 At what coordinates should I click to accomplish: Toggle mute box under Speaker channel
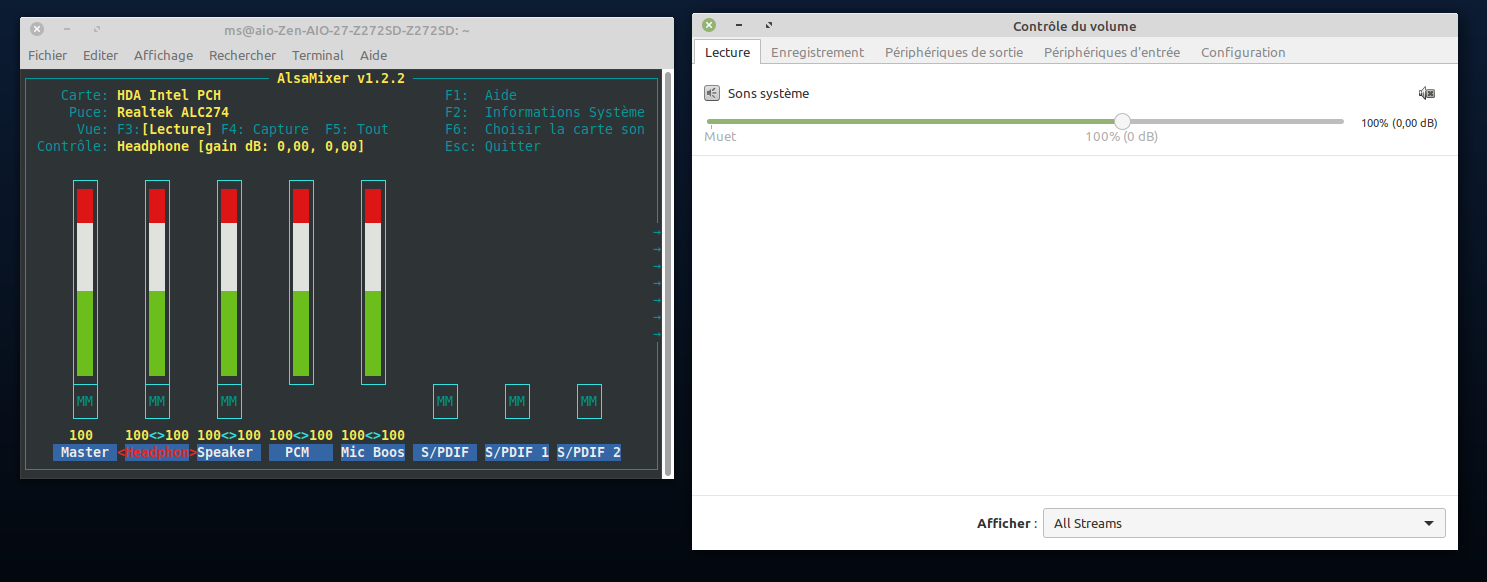point(229,401)
